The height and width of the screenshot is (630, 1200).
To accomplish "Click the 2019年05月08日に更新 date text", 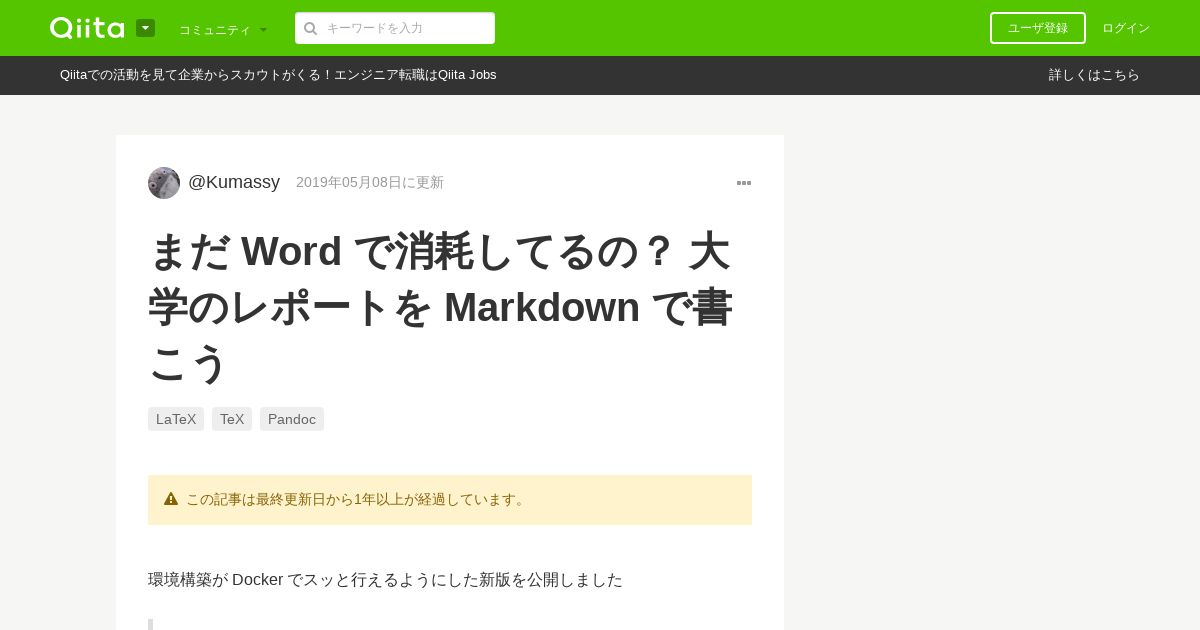I will coord(370,182).
